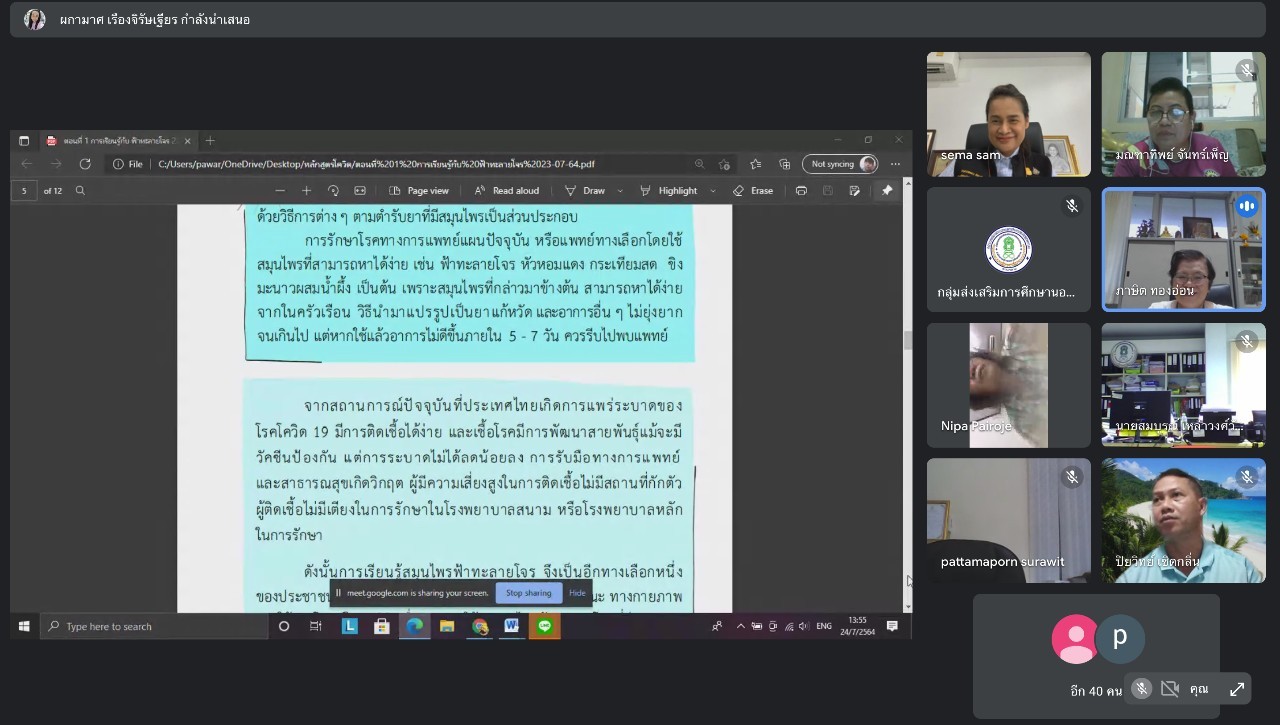Toggle Read aloud in the PDF toolbar
This screenshot has width=1280, height=725.
click(507, 191)
